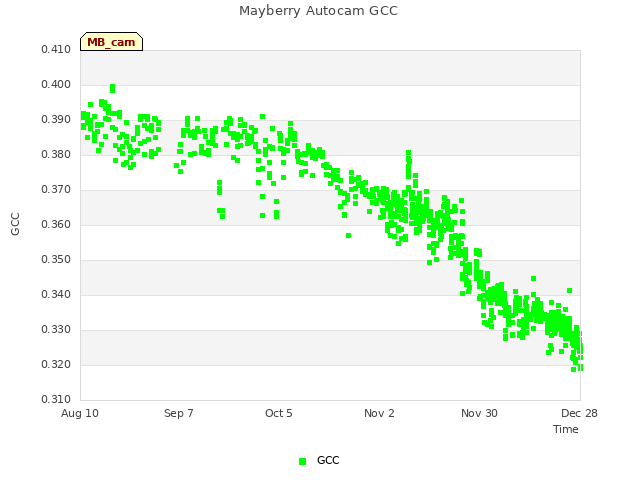
Task: Click the 0.380 y-axis value
Action: pos(56,154)
